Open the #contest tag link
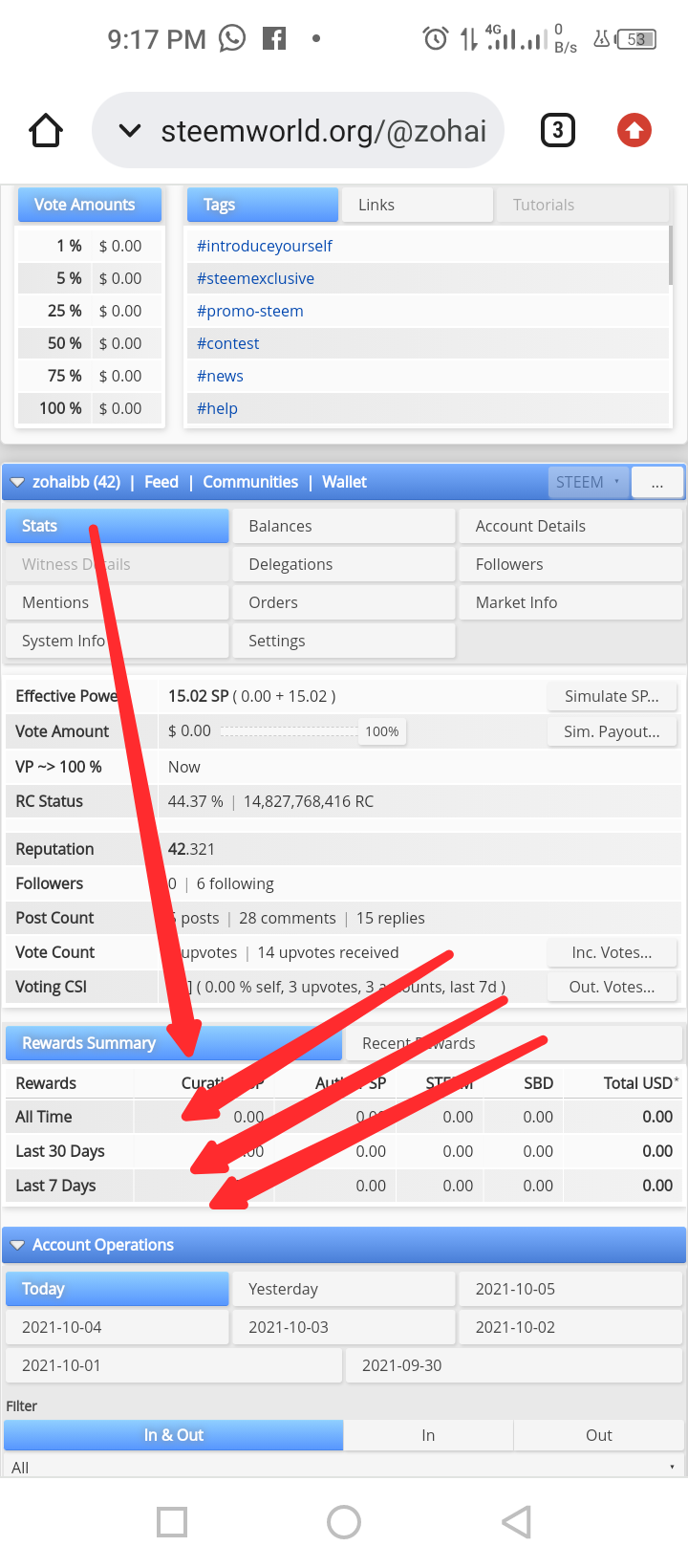This screenshot has height=1568, width=688. [x=228, y=343]
